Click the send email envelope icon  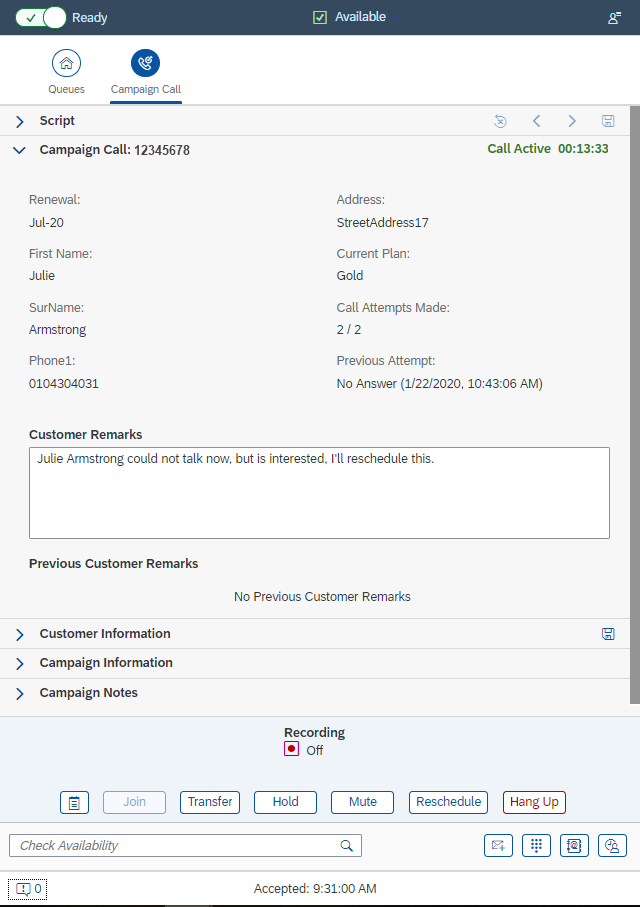pyautogui.click(x=498, y=845)
